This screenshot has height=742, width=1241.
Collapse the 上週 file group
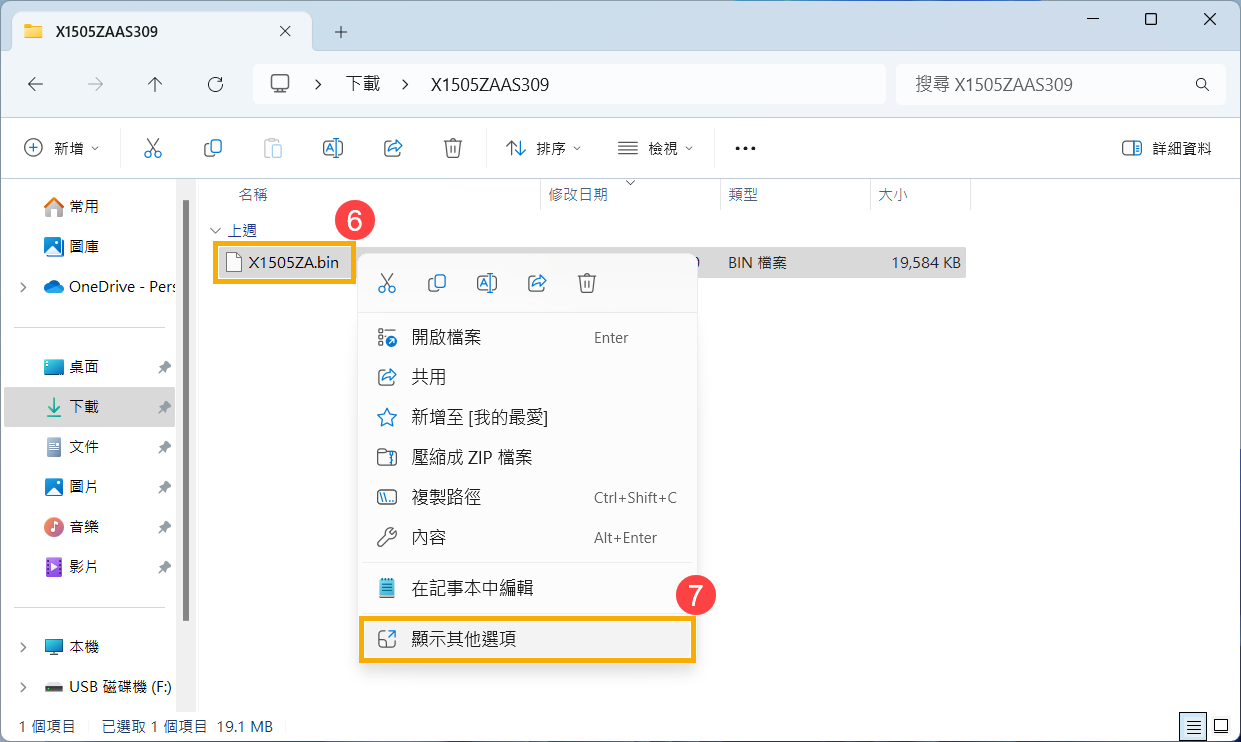(x=215, y=229)
